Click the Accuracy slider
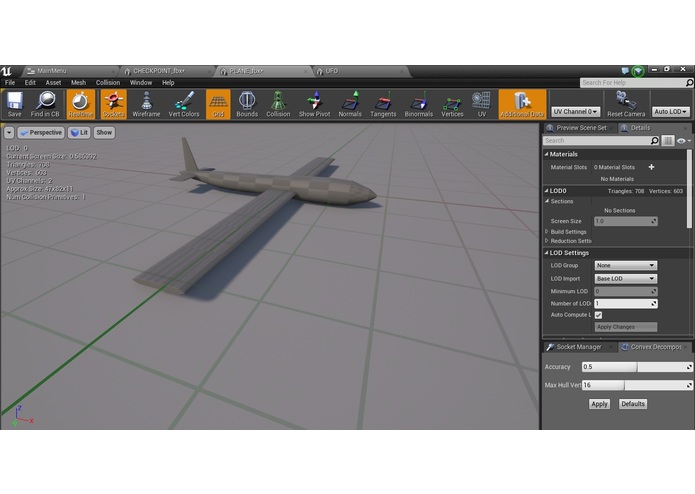This screenshot has width=695, height=494. click(x=636, y=367)
